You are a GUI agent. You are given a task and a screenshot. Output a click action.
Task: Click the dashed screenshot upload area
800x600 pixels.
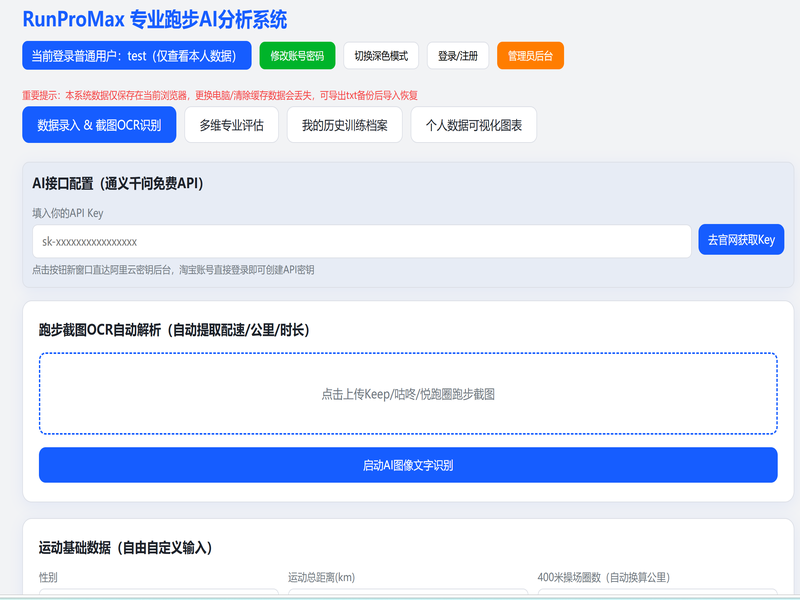pyautogui.click(x=408, y=393)
